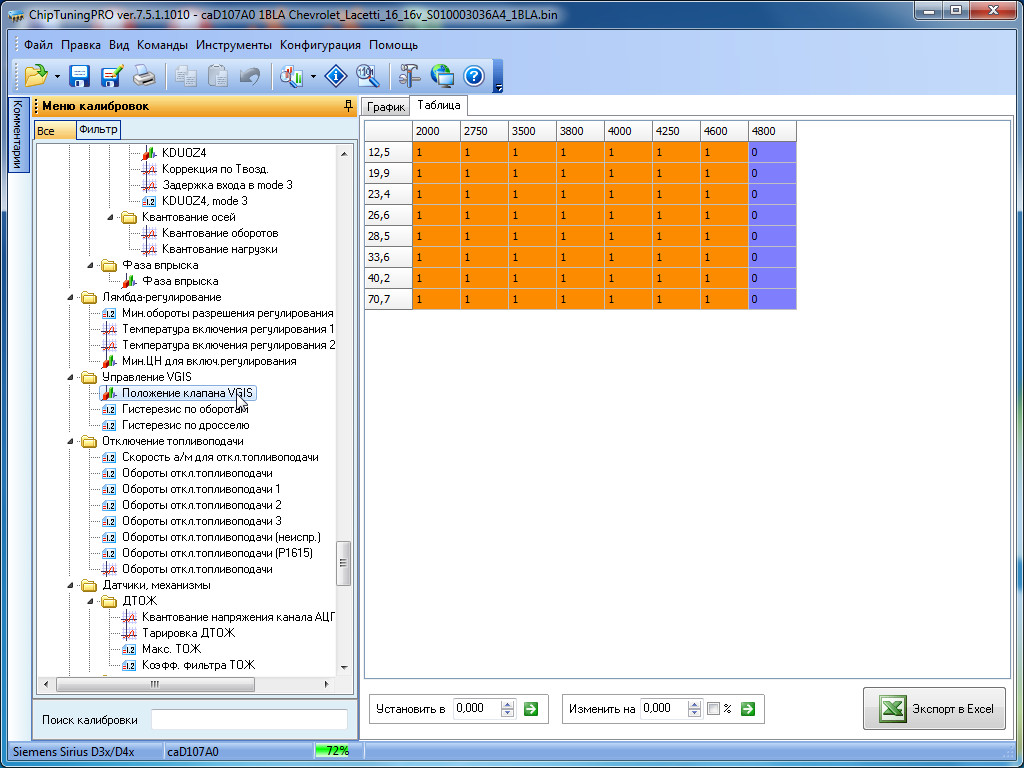Collapse the Управление VGIS folder

69,377
